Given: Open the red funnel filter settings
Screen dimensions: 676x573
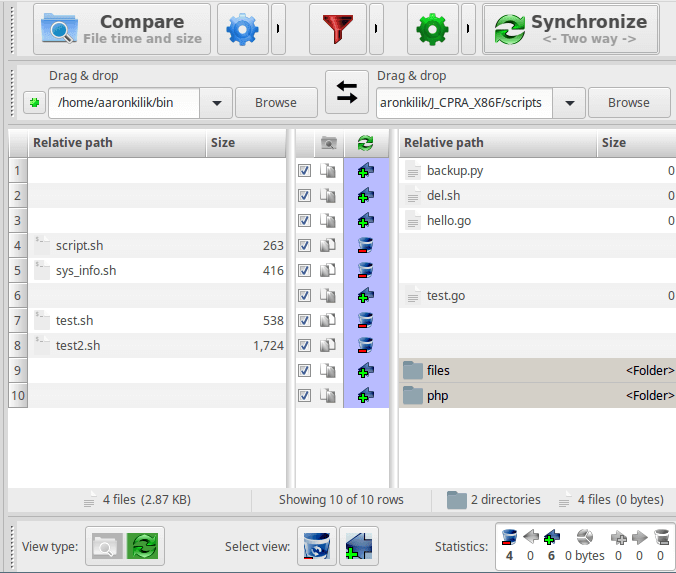Looking at the screenshot, I should coord(337,30).
